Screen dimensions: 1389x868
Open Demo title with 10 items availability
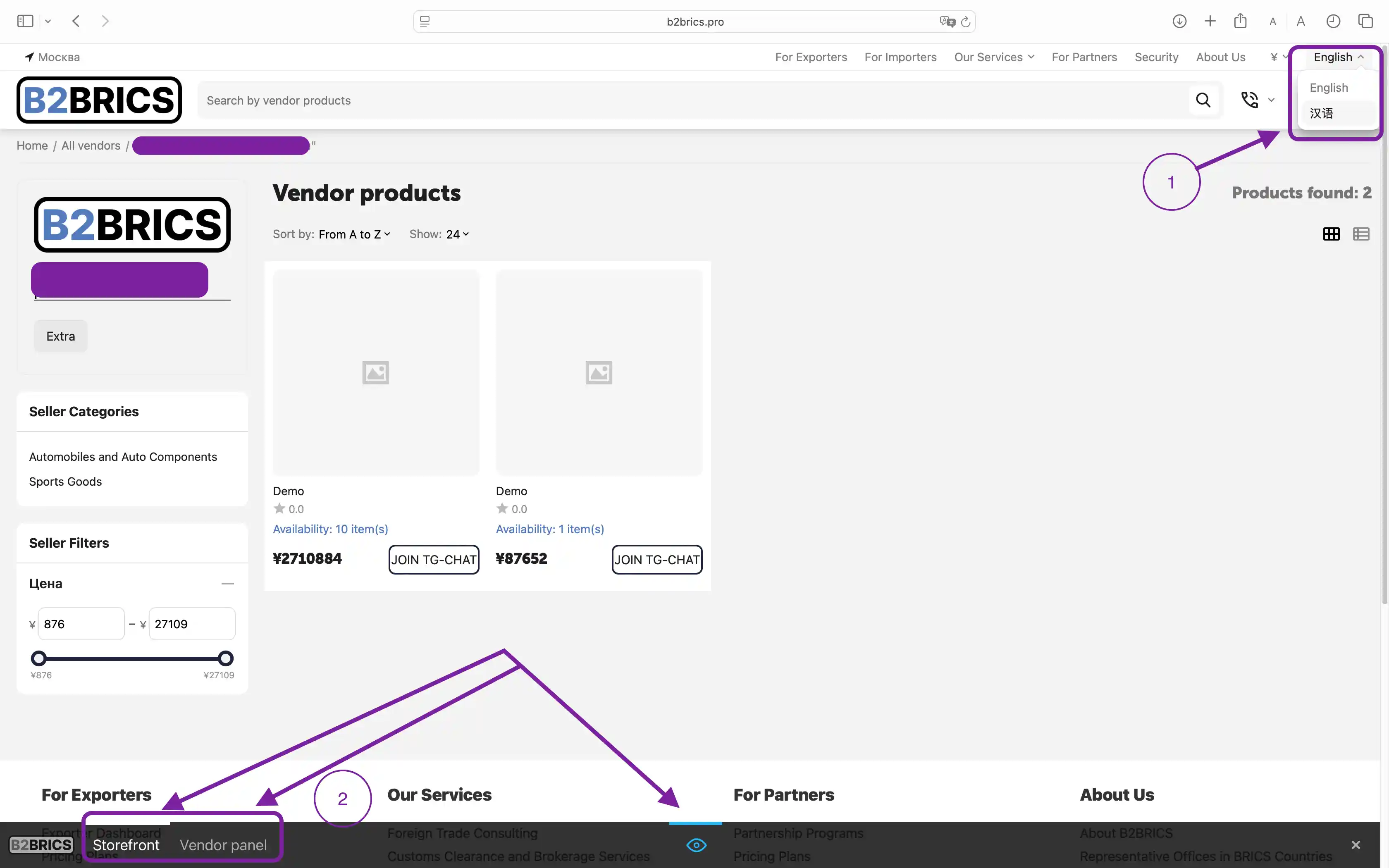click(x=288, y=491)
